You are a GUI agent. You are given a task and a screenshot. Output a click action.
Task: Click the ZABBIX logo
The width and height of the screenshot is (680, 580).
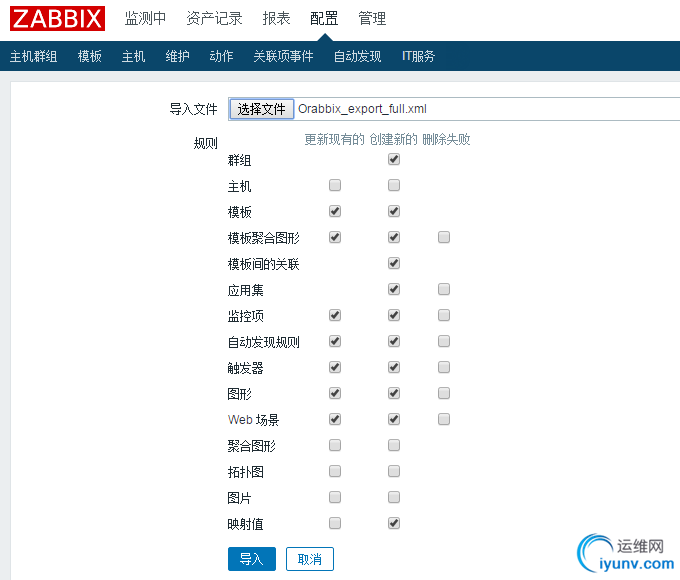[57, 18]
